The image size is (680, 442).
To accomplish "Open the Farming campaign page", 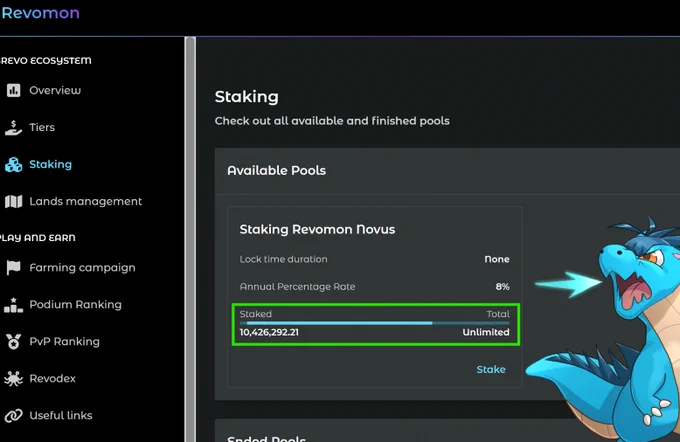I will click(x=82, y=268).
